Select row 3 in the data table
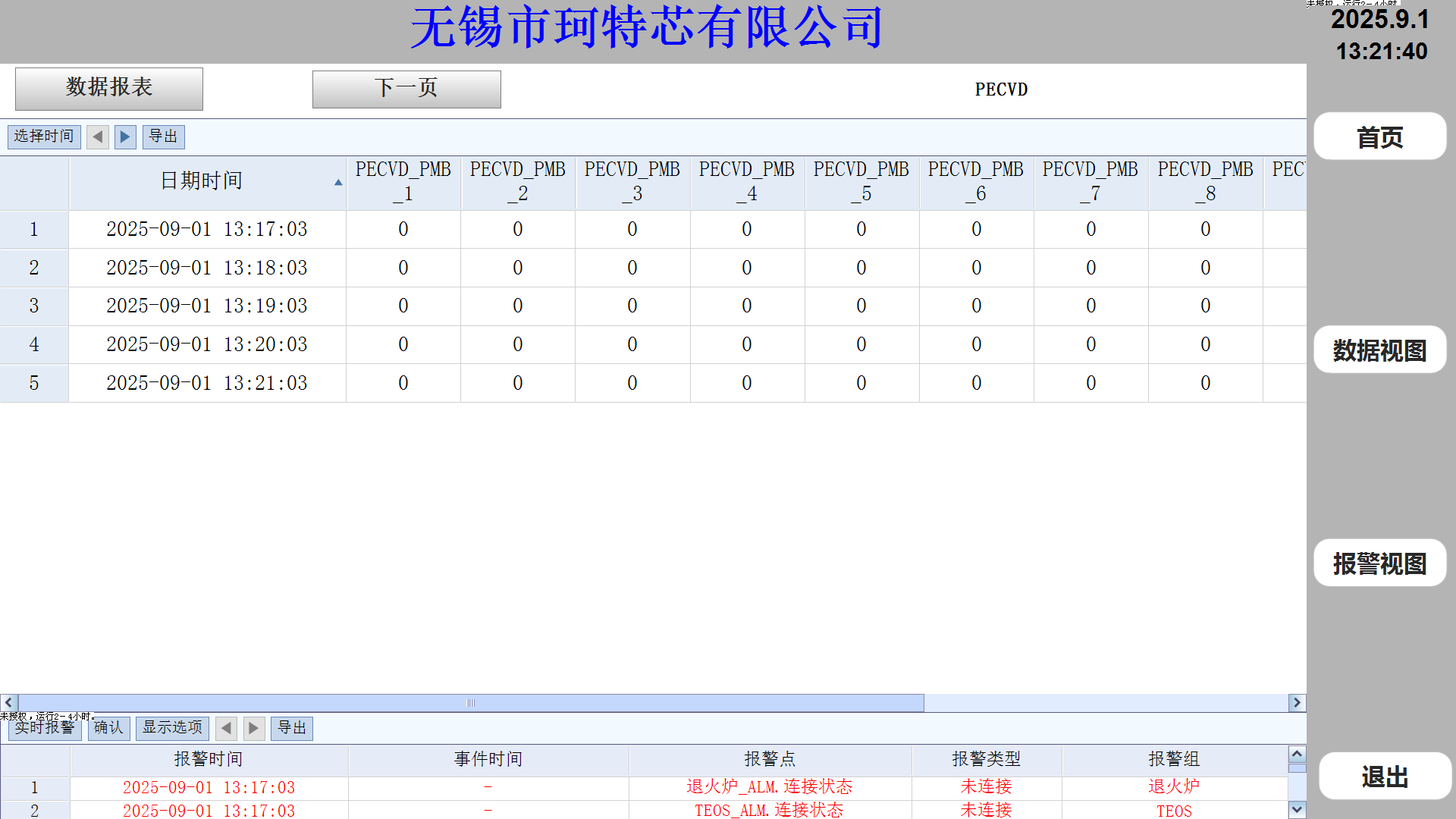The height and width of the screenshot is (819, 1456). 34,306
